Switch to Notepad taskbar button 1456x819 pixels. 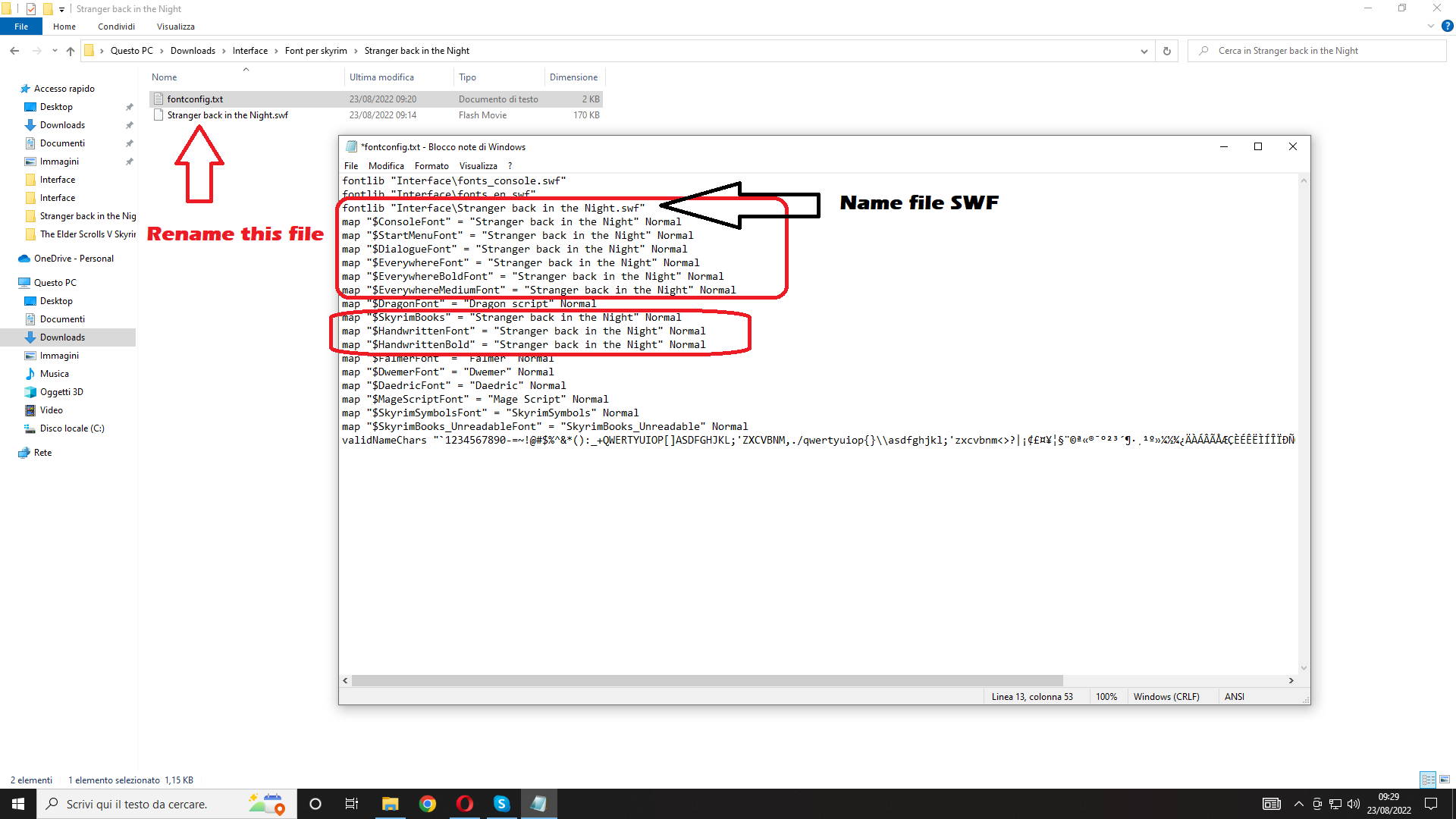pos(539,804)
